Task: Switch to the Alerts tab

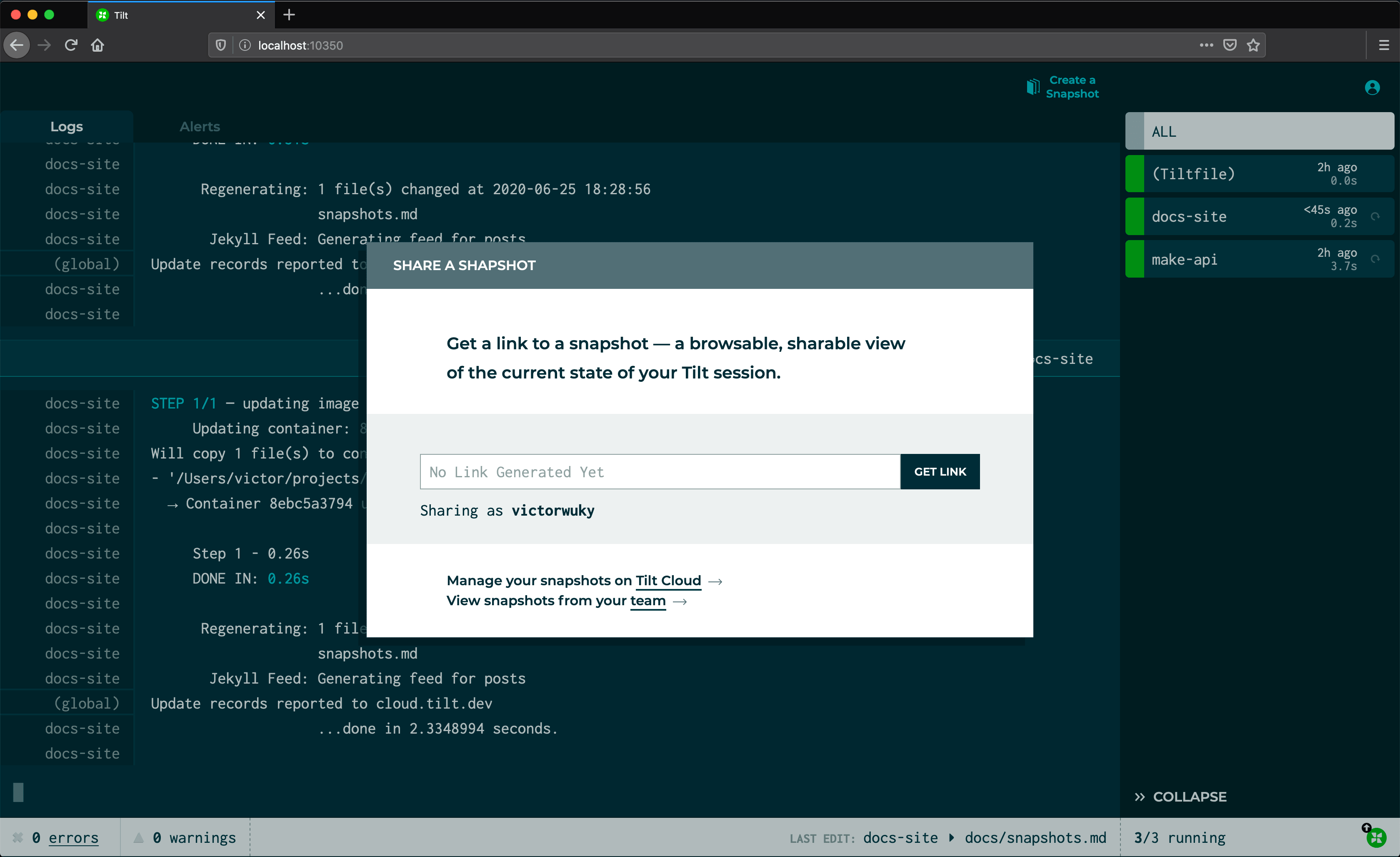Action: click(200, 126)
